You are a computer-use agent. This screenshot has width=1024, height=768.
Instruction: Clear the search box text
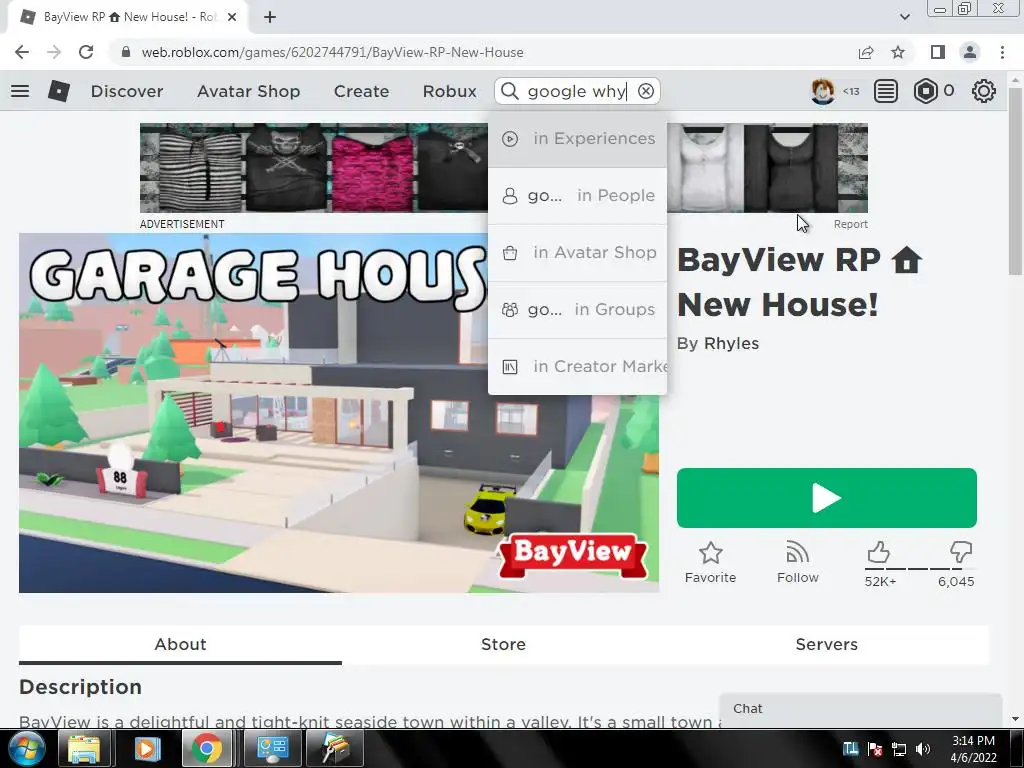point(646,91)
